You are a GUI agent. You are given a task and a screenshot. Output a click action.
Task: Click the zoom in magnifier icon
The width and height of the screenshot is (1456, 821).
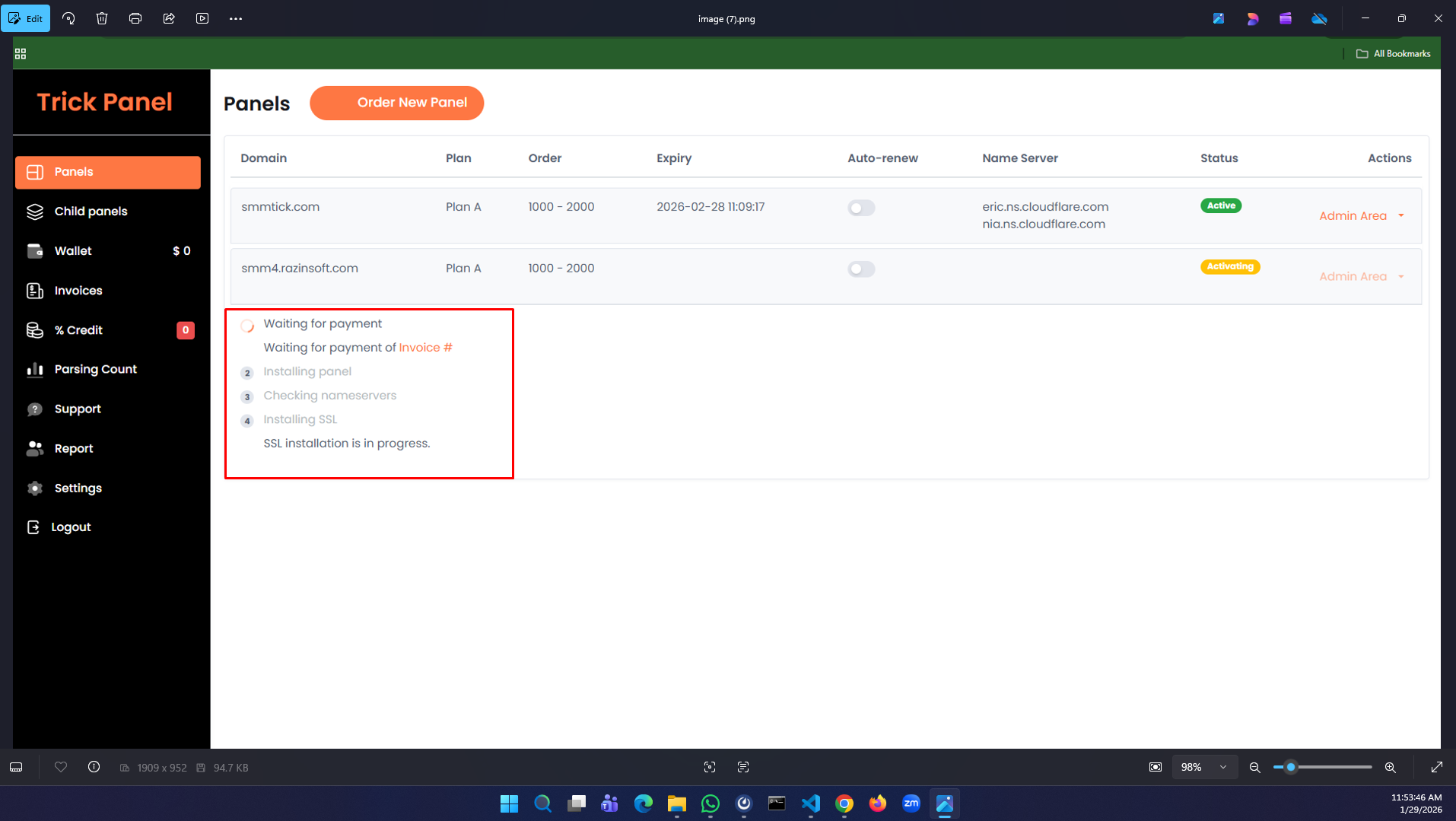click(1390, 767)
